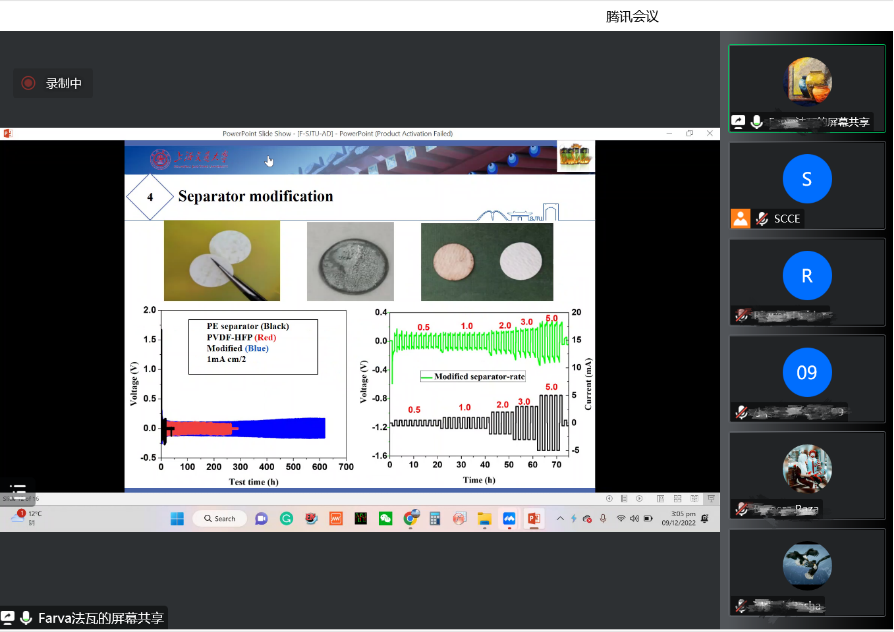Viewport: 894px width, 632px height.
Task: Switch to PowerPoint in the taskbar
Action: coord(533,518)
